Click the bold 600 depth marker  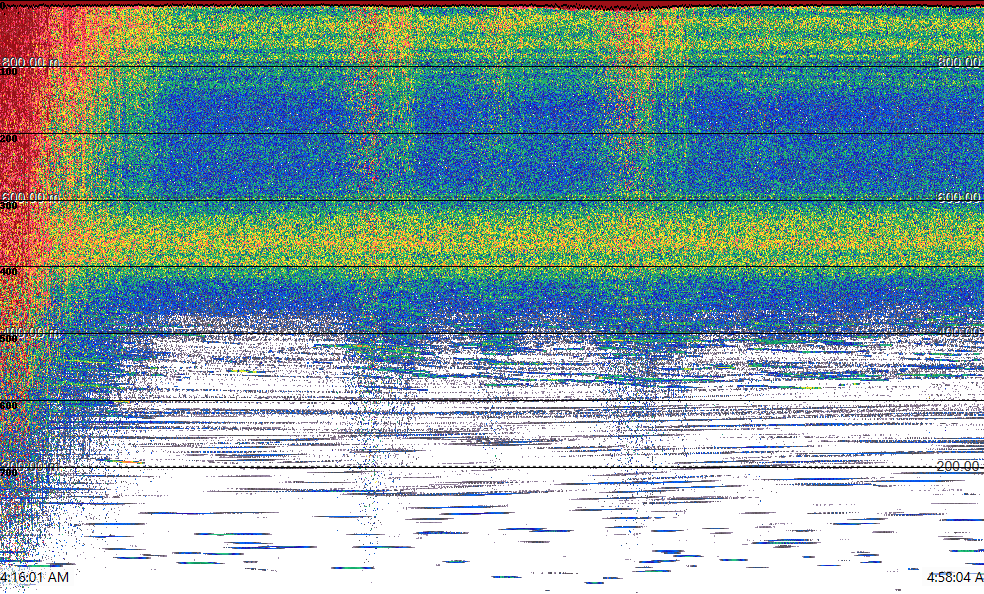9,406
